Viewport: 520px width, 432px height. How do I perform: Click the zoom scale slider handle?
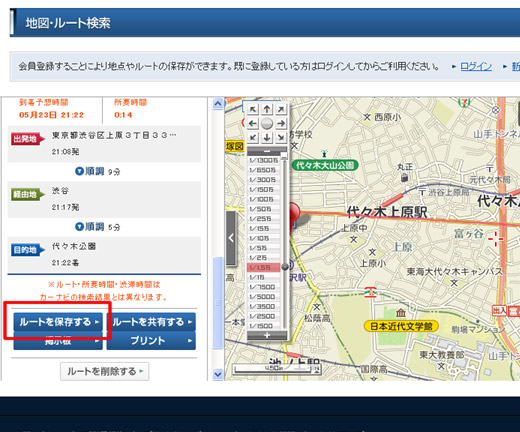[285, 267]
